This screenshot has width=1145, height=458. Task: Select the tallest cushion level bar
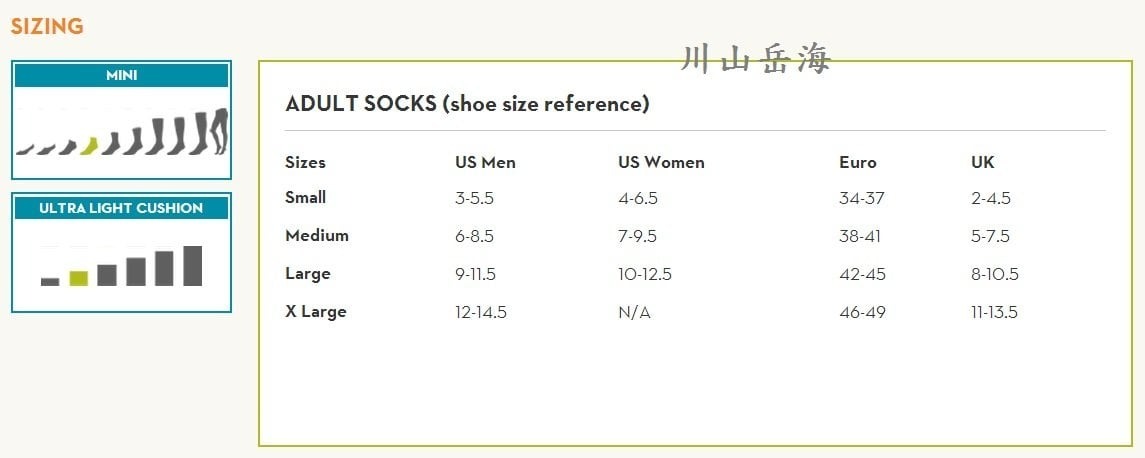192,266
